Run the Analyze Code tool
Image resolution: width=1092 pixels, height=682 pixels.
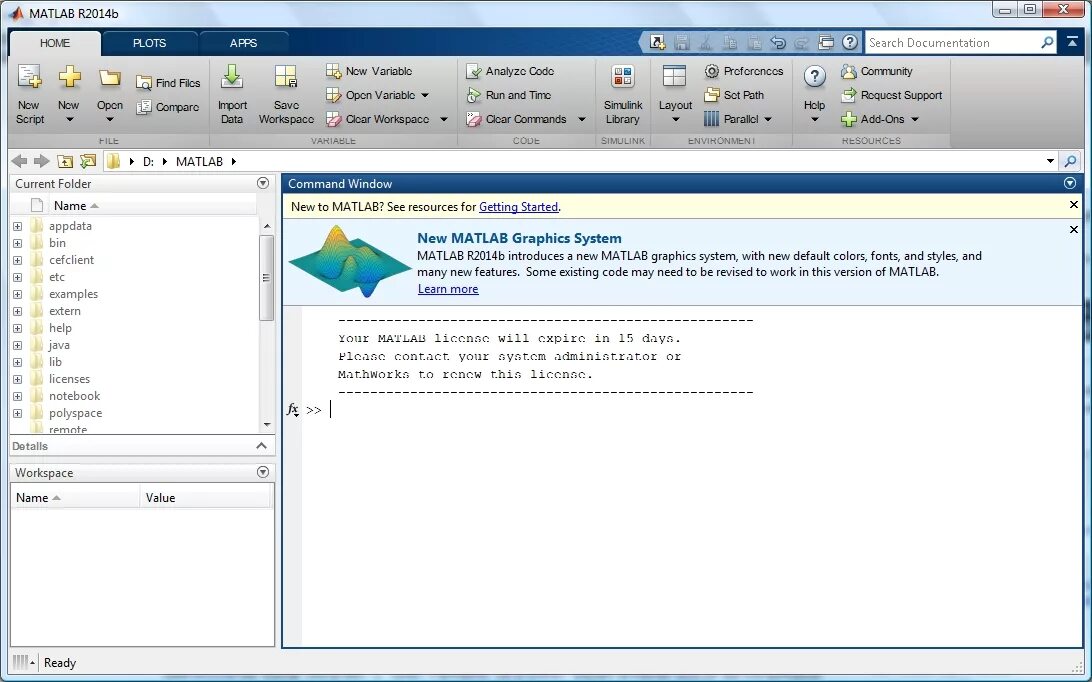(x=510, y=71)
